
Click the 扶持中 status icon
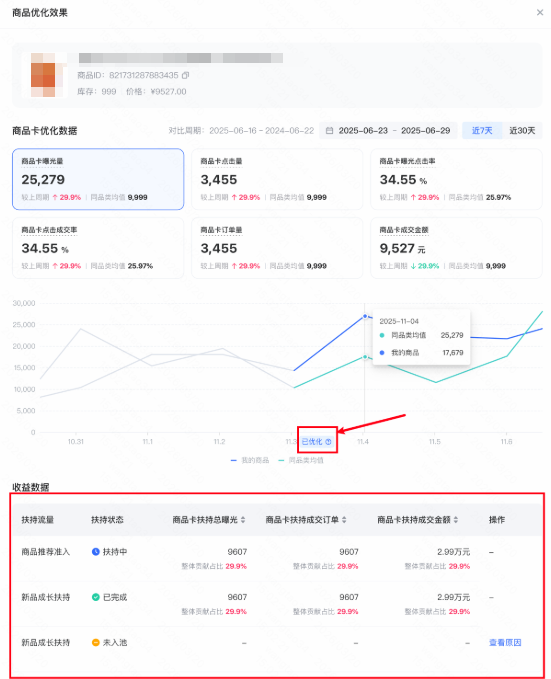click(x=96, y=552)
